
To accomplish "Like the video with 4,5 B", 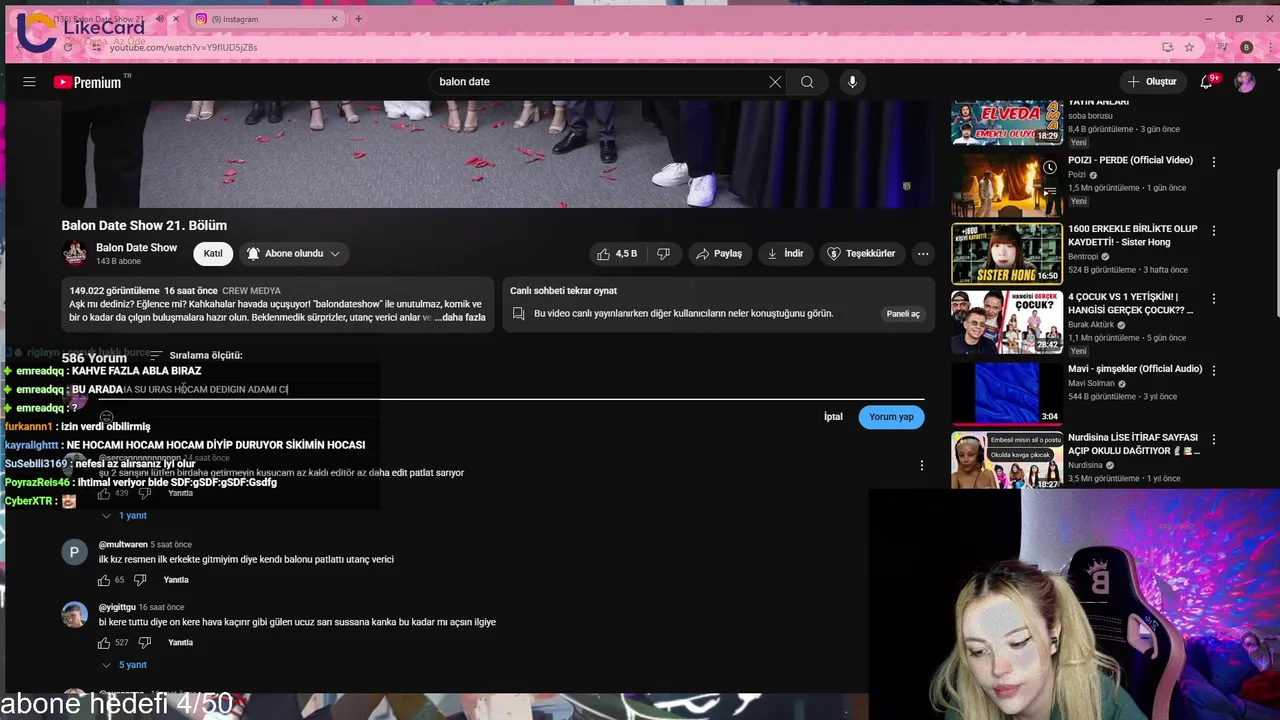I will 617,254.
